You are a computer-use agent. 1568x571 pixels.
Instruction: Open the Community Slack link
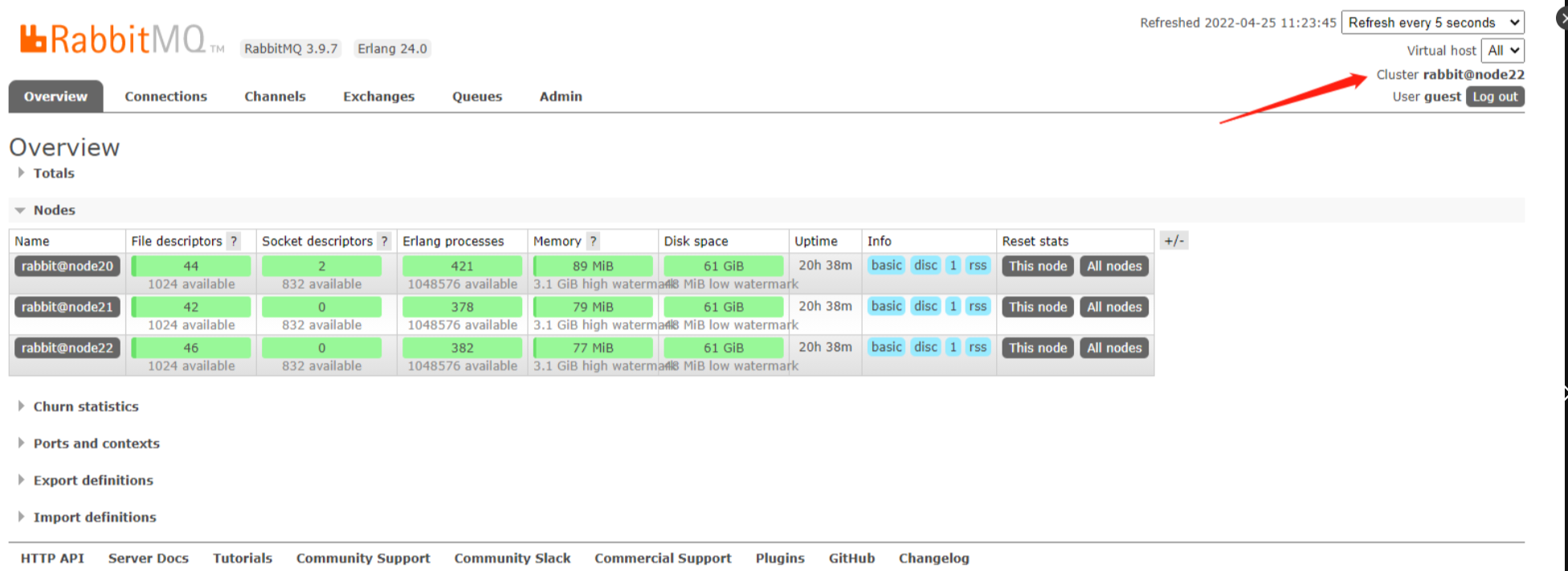click(512, 558)
